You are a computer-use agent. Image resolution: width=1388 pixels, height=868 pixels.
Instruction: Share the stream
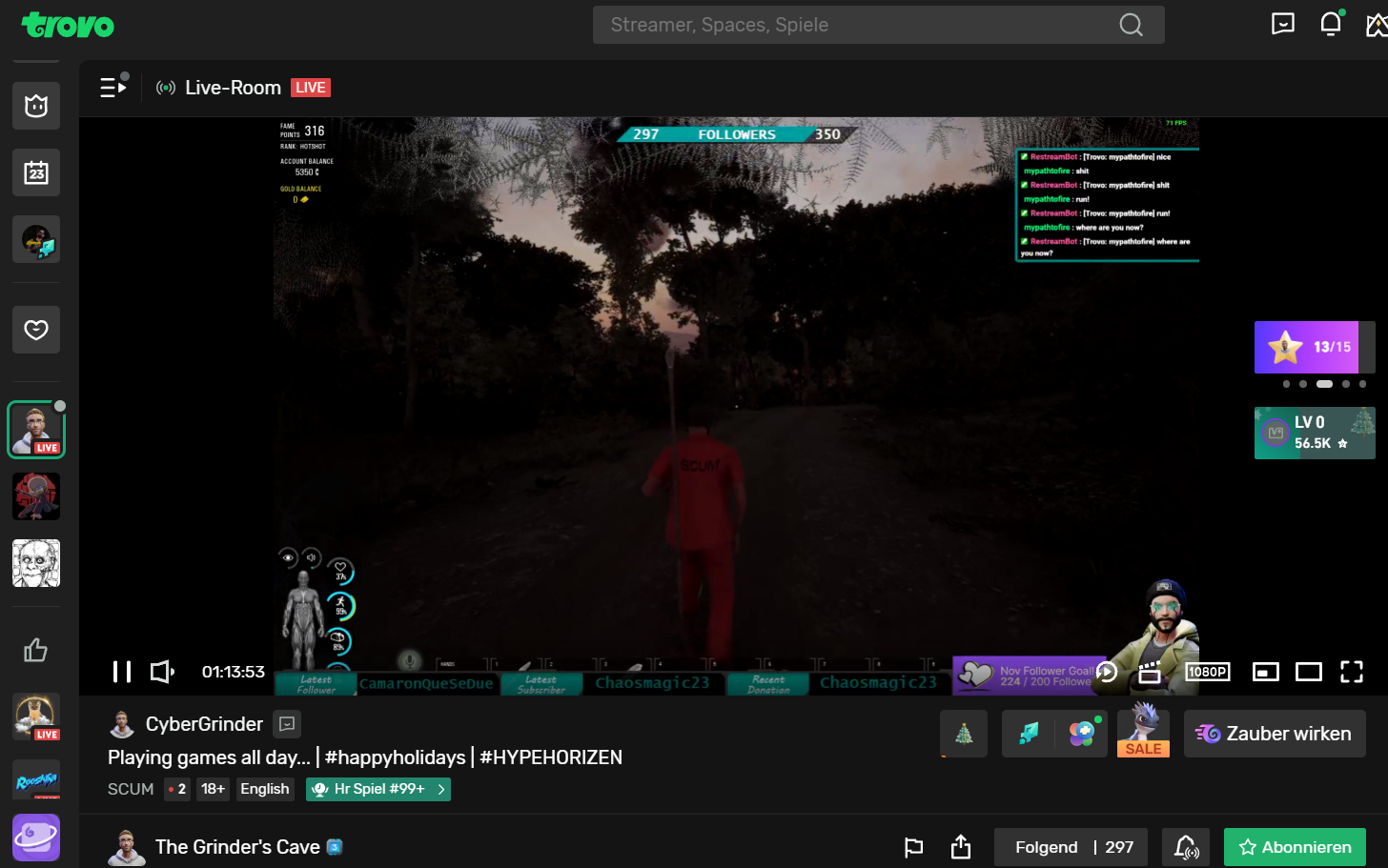(961, 847)
